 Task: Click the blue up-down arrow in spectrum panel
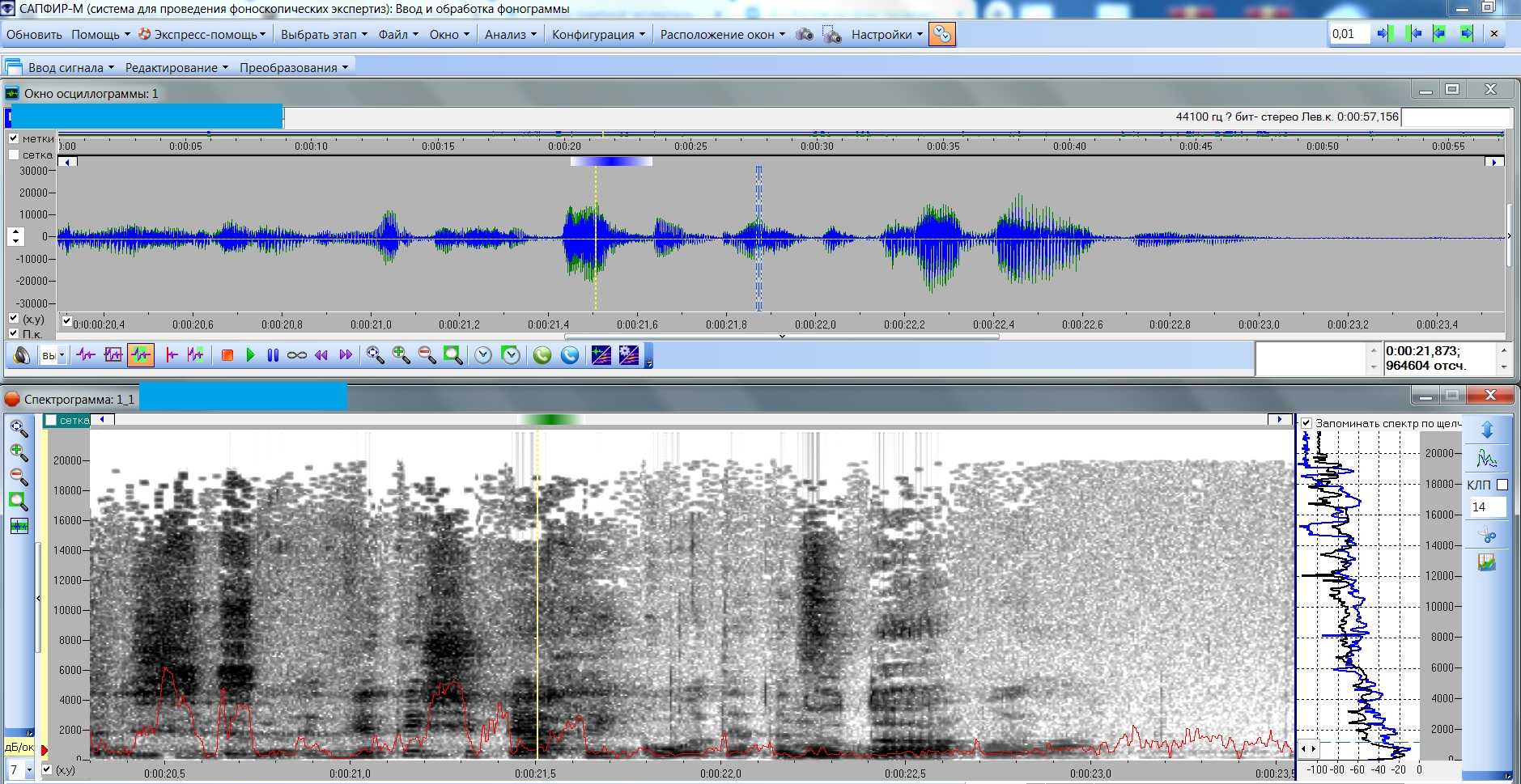pos(1487,430)
